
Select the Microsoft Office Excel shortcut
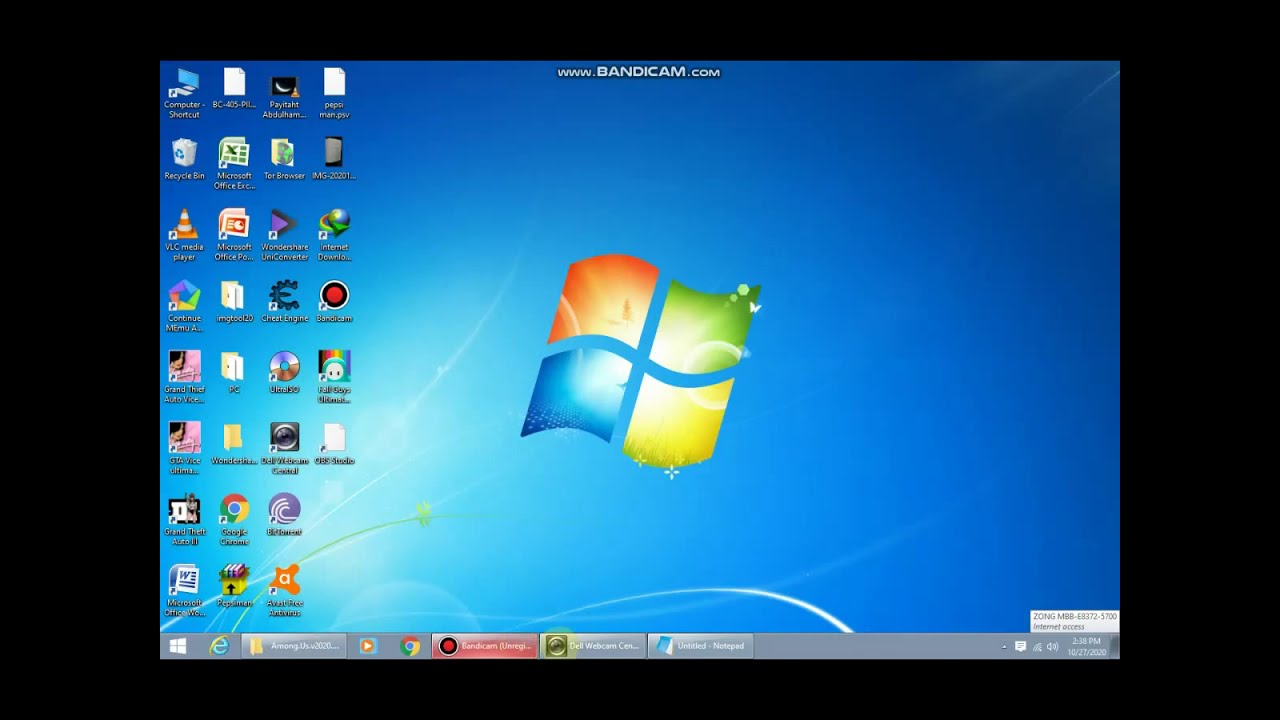(x=234, y=165)
